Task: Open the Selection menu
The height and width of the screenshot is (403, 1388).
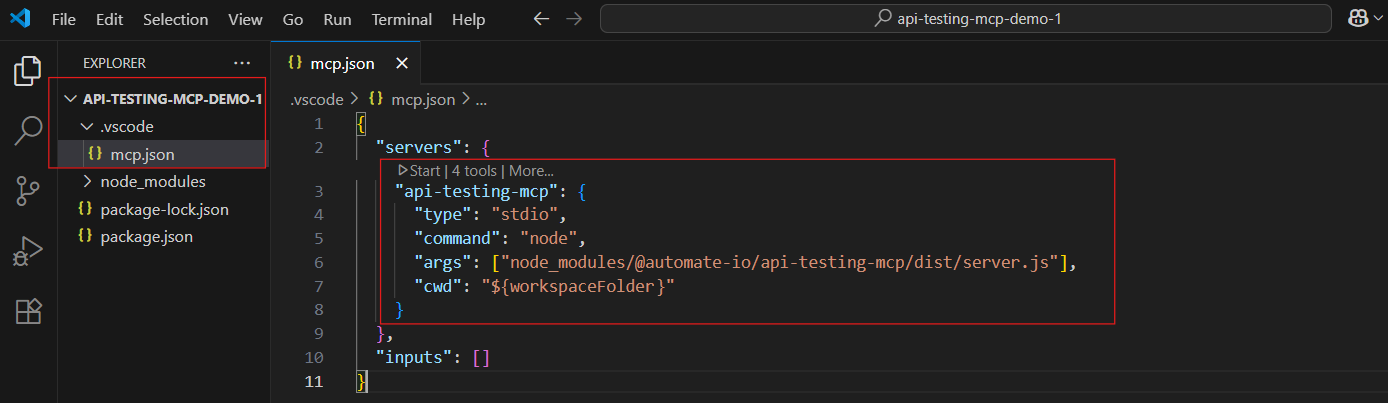Action: [176, 19]
